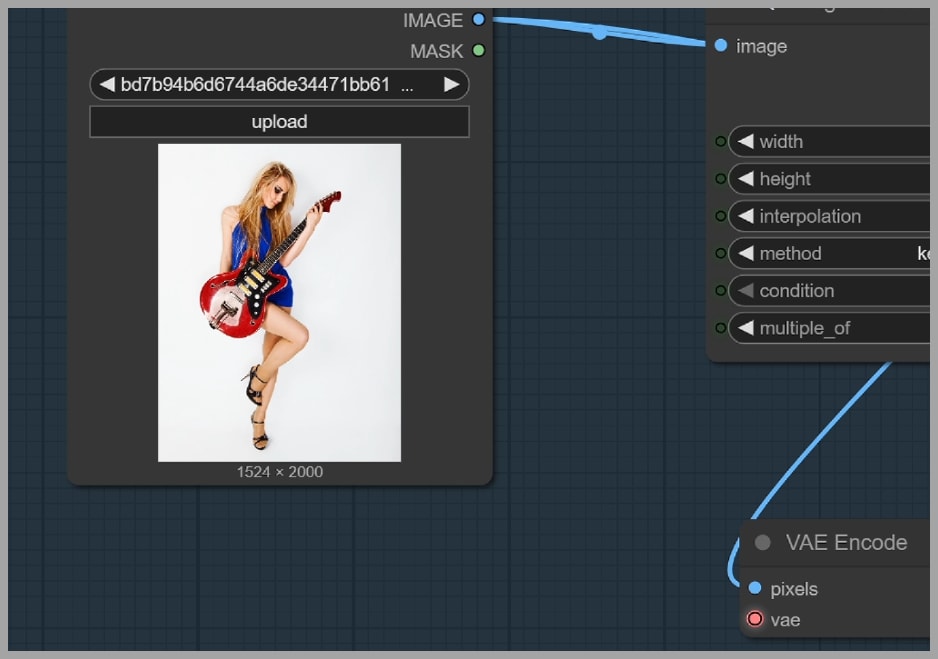Open the image filename dropdown
This screenshot has height=659, width=938.
tap(270, 85)
